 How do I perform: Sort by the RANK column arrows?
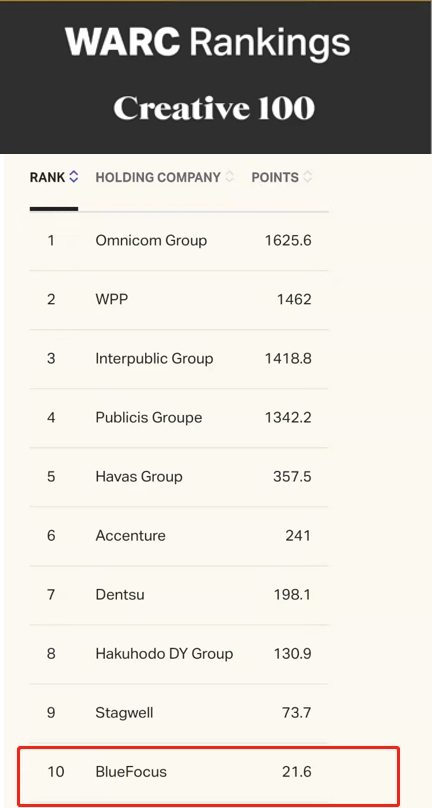pyautogui.click(x=73, y=177)
